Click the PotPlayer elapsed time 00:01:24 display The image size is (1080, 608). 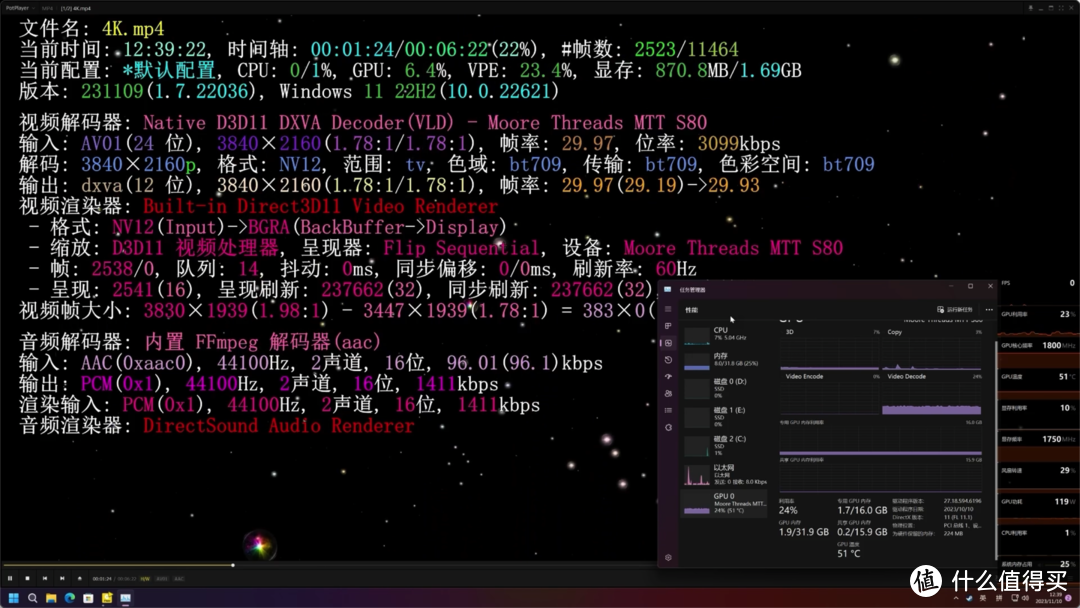point(102,579)
